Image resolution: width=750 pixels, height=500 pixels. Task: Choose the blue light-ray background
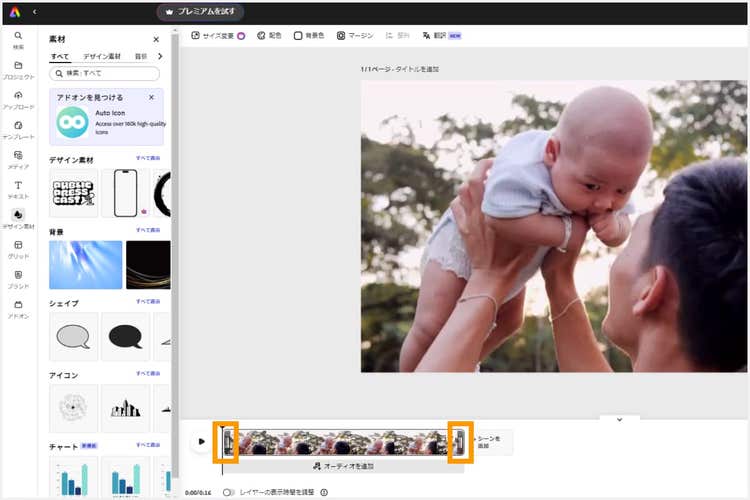pos(86,265)
